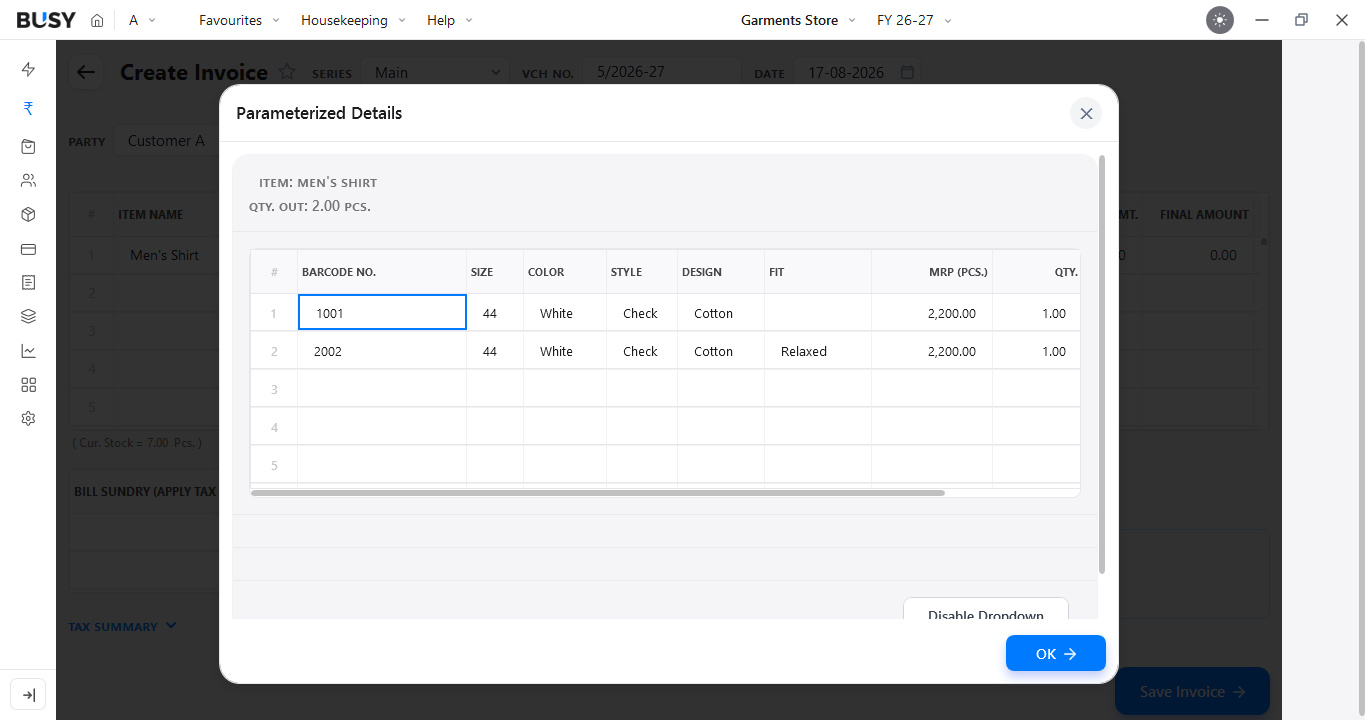This screenshot has height=720, width=1365.
Task: Click the Design Cotton cell in row 2
Action: (721, 351)
